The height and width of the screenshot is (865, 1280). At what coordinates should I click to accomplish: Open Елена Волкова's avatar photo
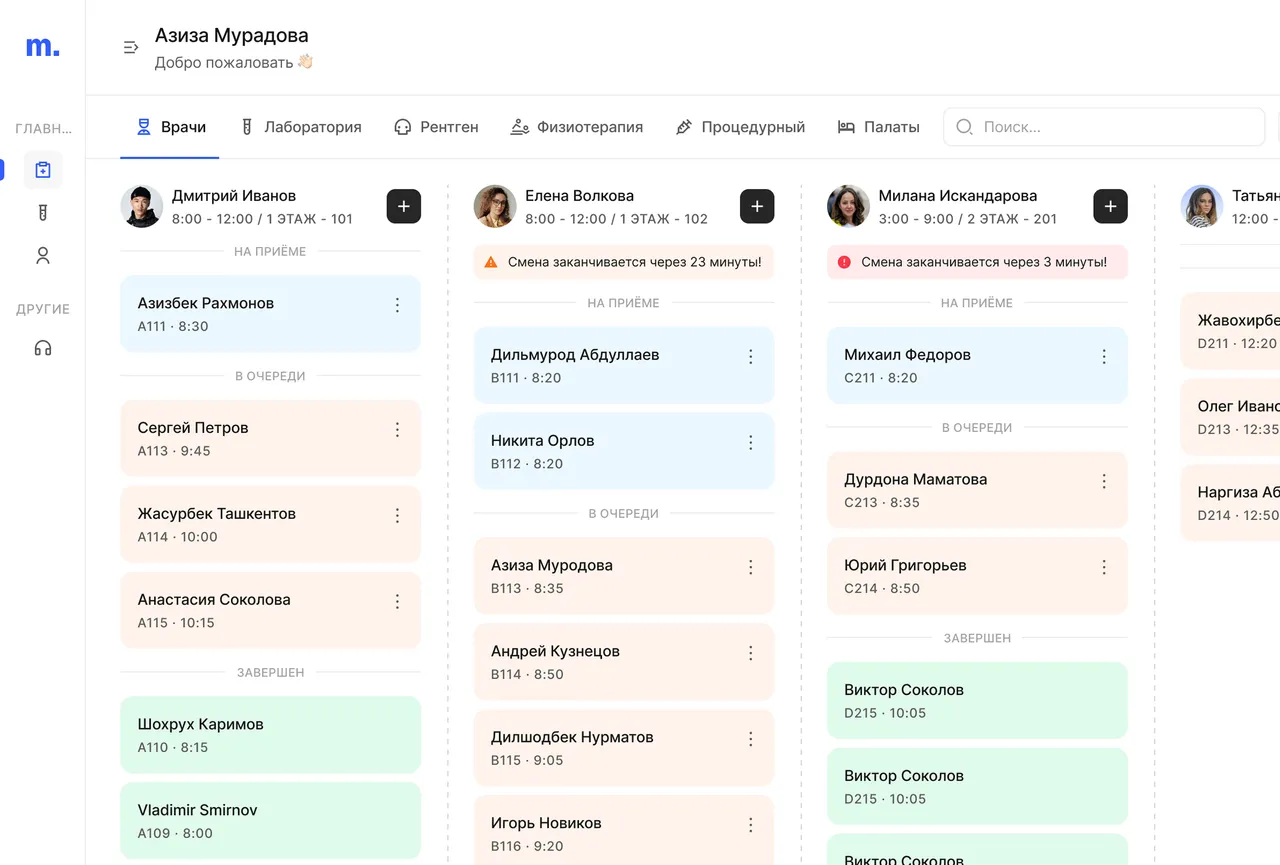pyautogui.click(x=495, y=206)
